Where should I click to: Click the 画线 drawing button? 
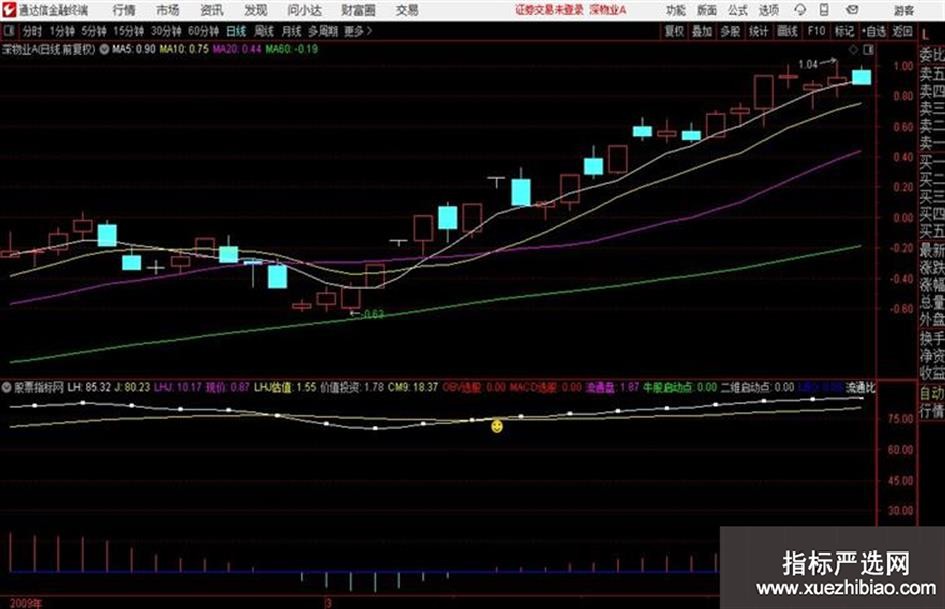tap(787, 31)
